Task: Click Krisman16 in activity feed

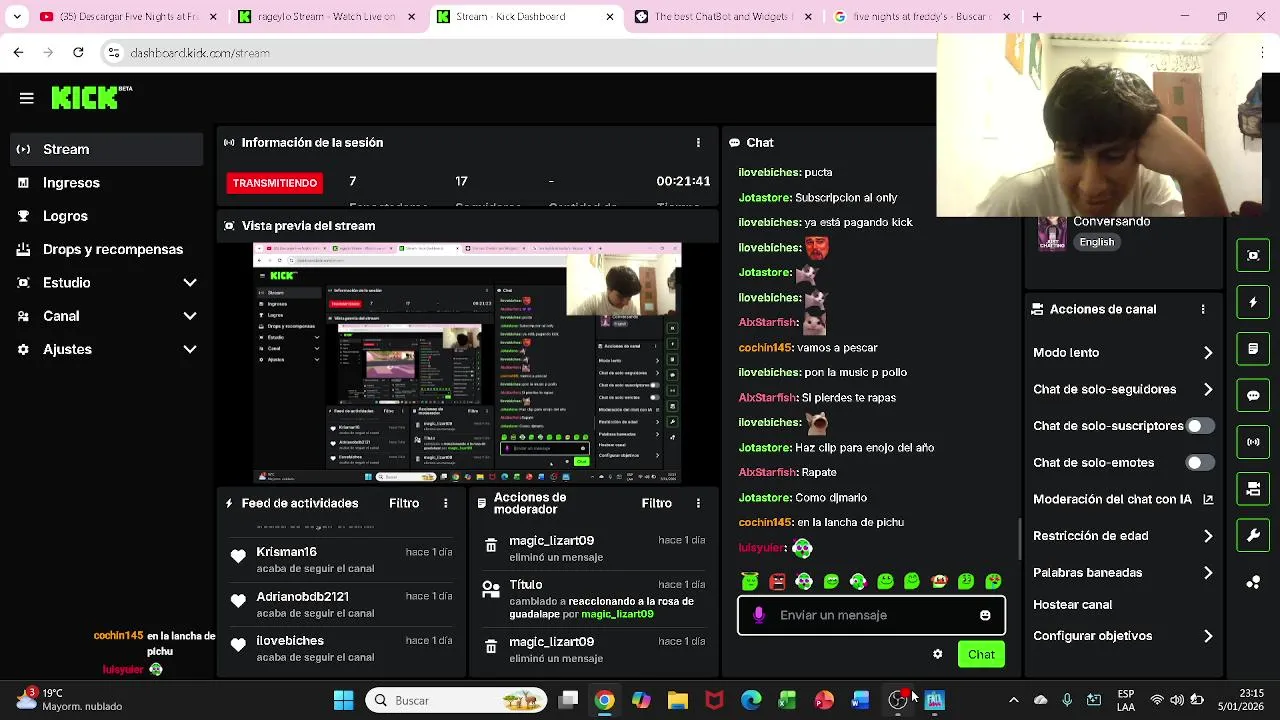Action: tap(286, 552)
